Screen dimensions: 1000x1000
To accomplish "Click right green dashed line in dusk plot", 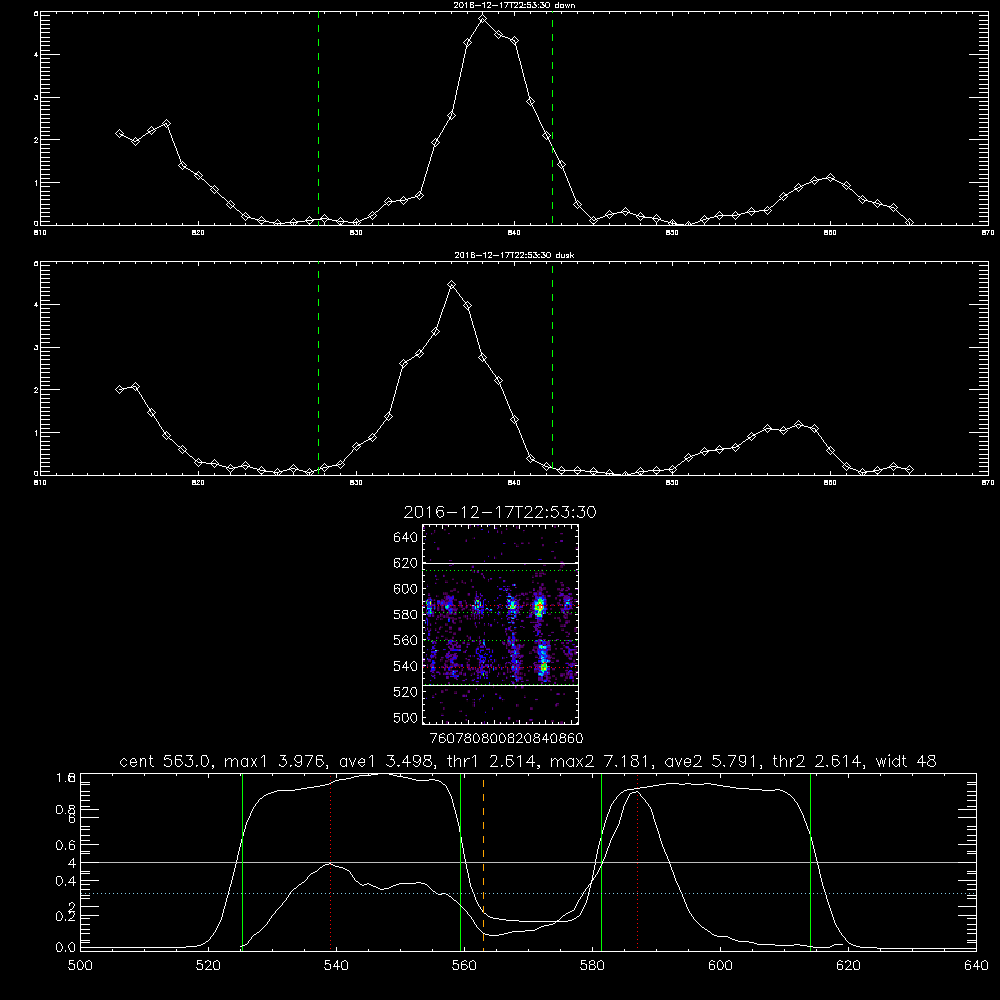I will coord(552,369).
